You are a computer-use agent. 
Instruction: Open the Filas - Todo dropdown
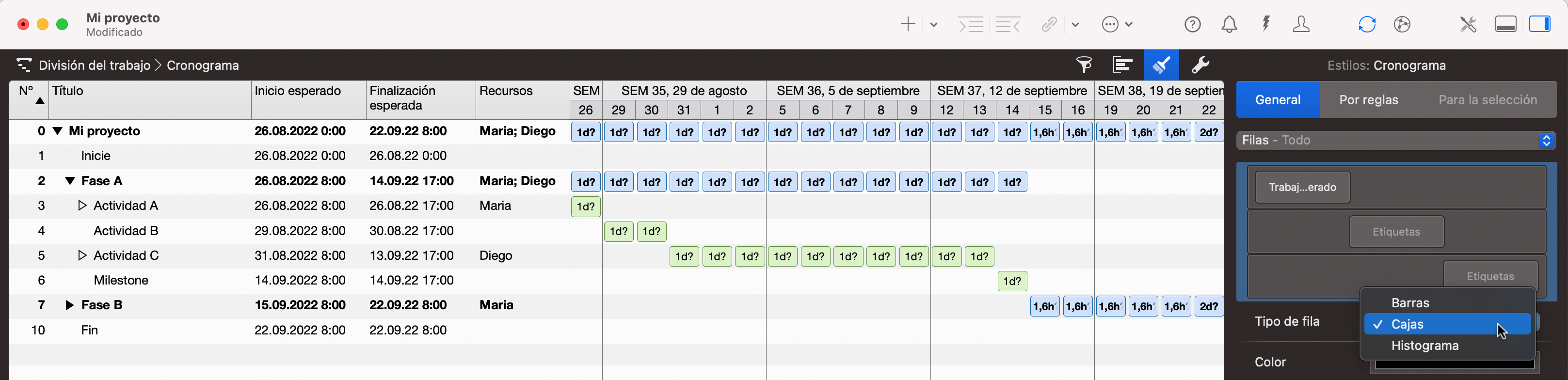(x=1395, y=141)
